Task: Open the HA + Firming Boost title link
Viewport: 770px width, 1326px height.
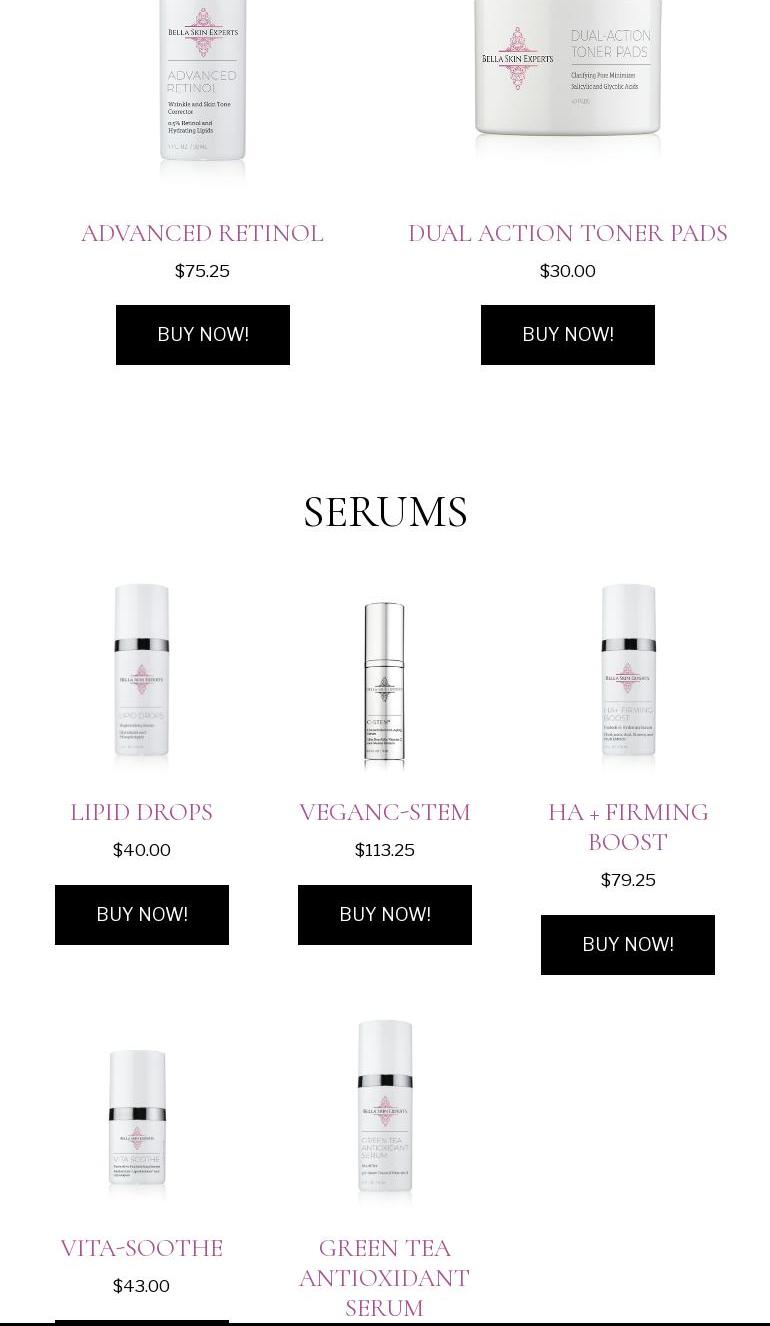Action: (x=628, y=827)
